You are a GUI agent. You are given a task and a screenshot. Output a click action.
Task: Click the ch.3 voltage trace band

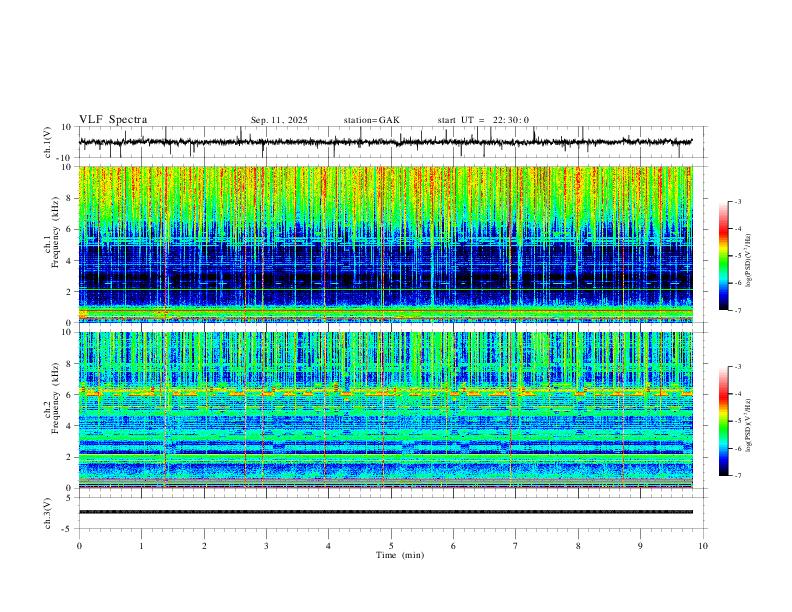pyautogui.click(x=386, y=512)
